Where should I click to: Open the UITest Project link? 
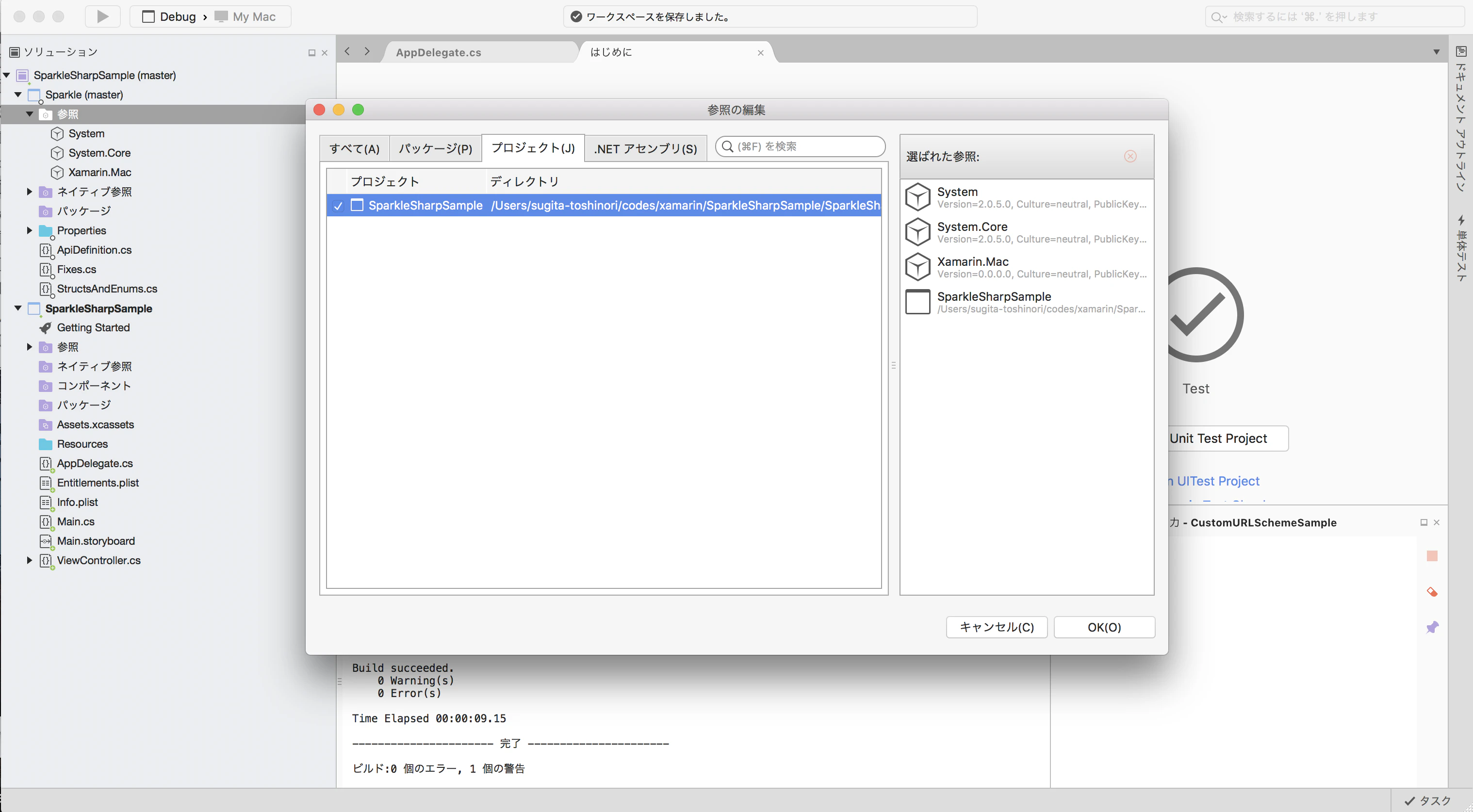tap(1214, 482)
